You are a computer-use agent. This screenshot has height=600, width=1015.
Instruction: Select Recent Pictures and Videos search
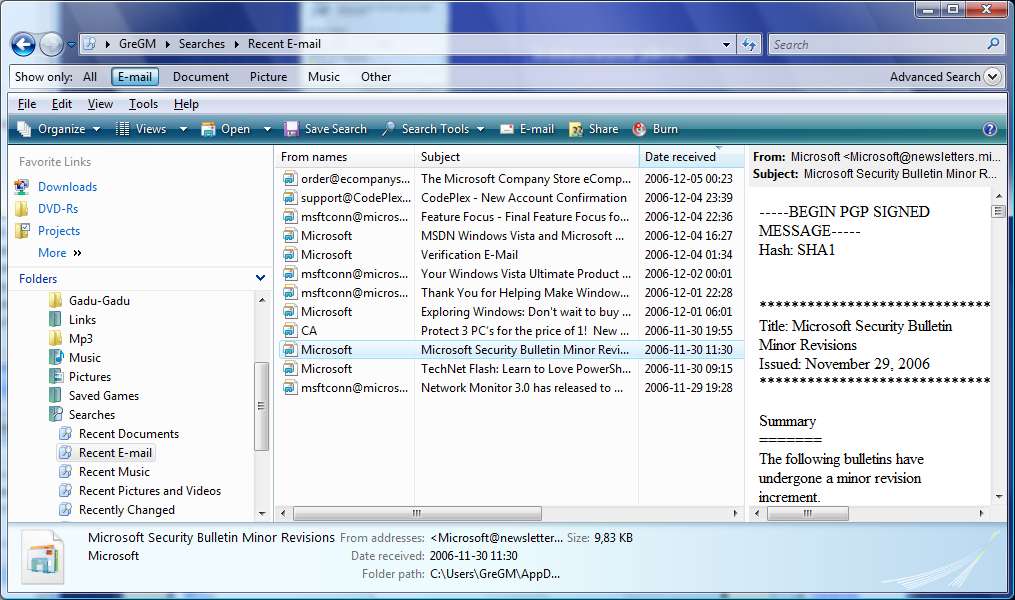[x=150, y=491]
